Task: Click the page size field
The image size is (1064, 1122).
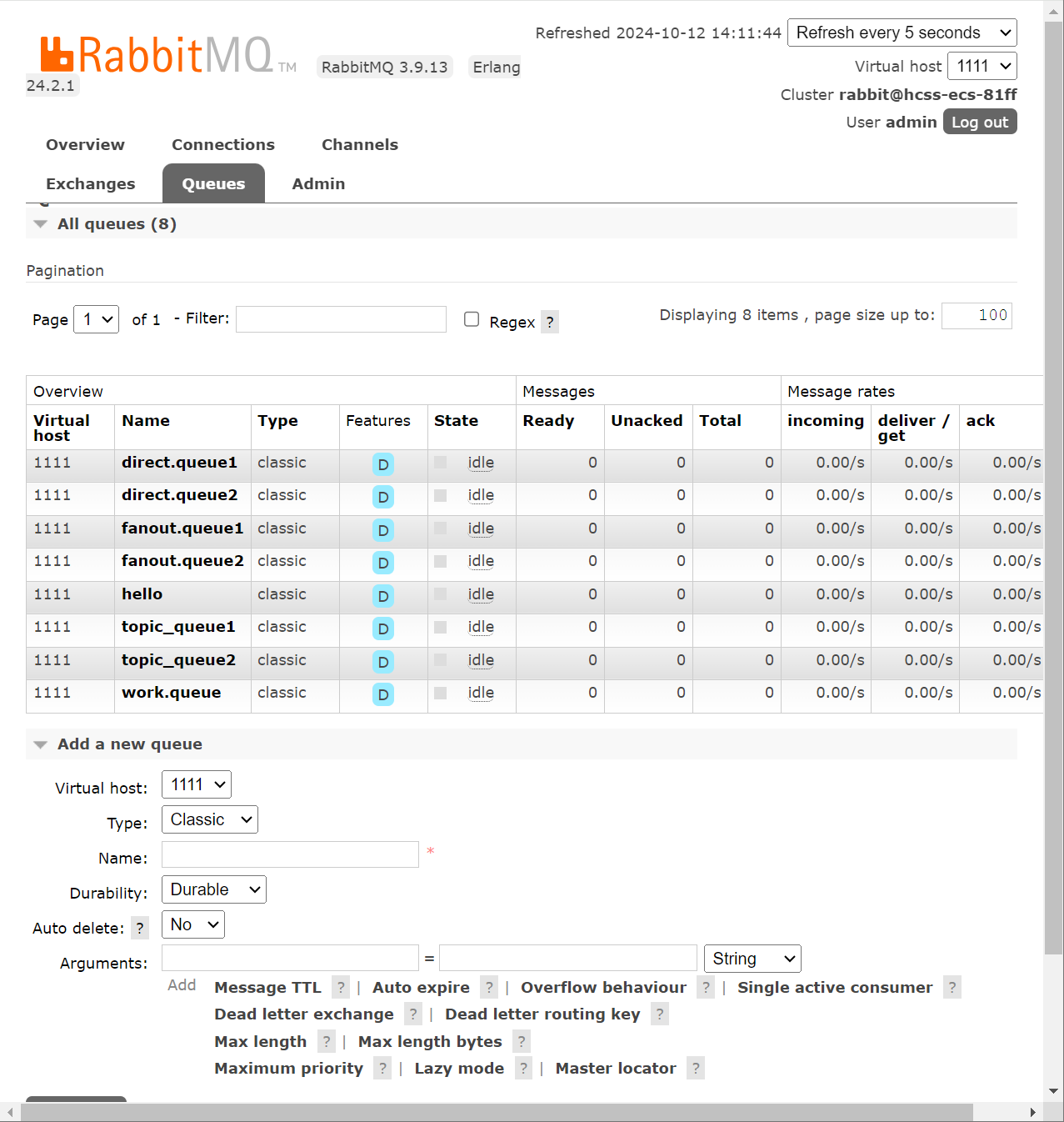Action: click(977, 315)
